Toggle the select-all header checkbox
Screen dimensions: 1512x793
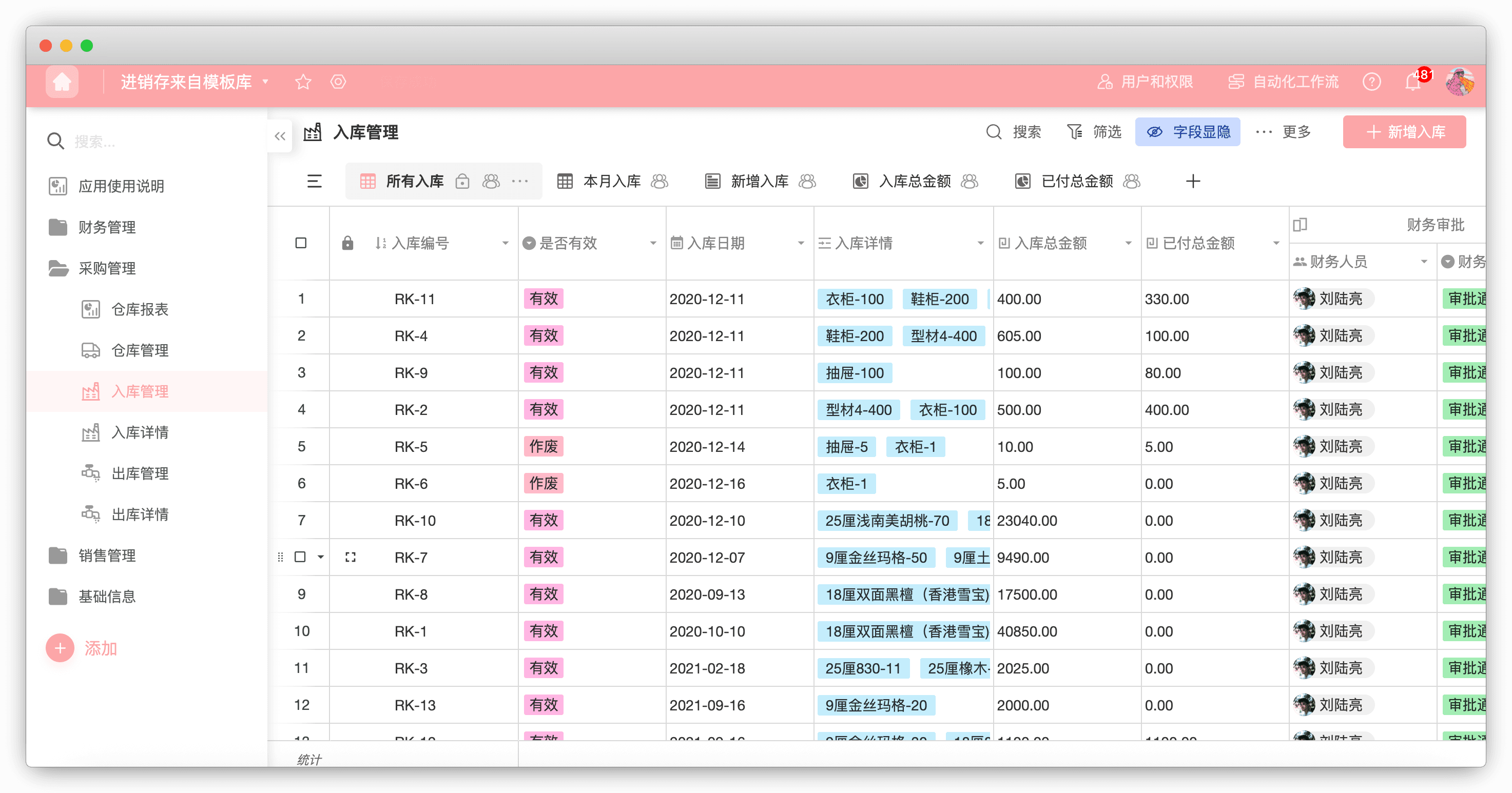pyautogui.click(x=301, y=243)
